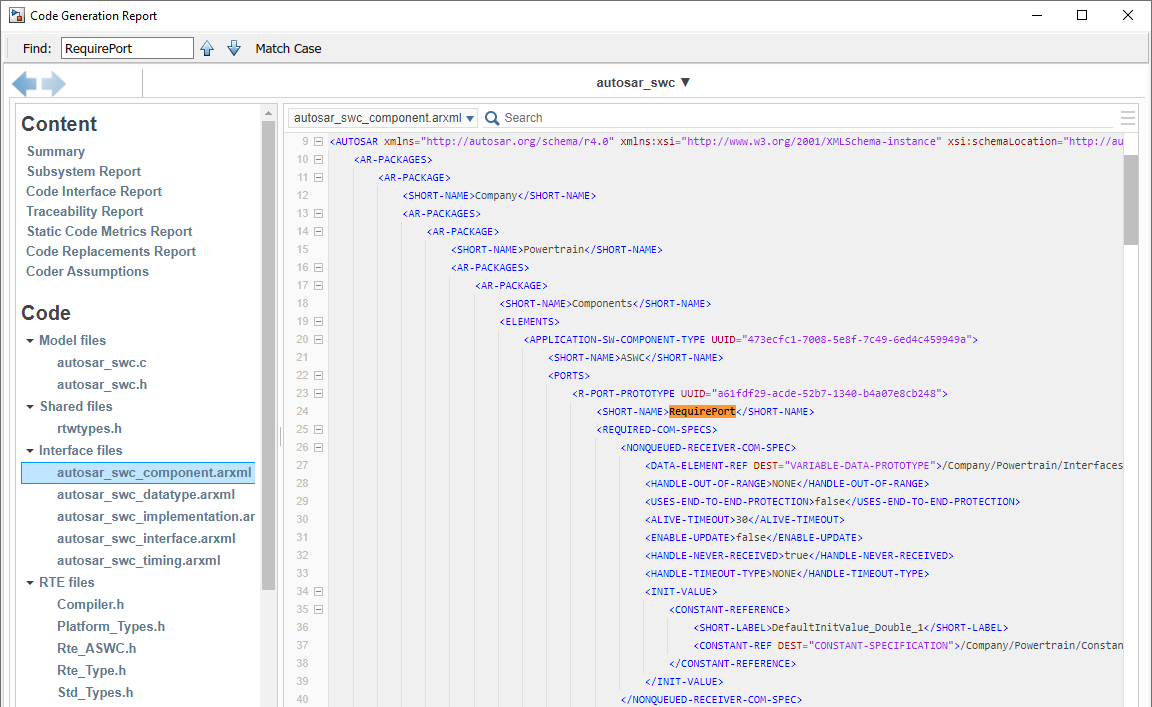Open the hamburger menu in code pane
Image resolution: width=1152 pixels, height=707 pixels.
click(x=1128, y=118)
